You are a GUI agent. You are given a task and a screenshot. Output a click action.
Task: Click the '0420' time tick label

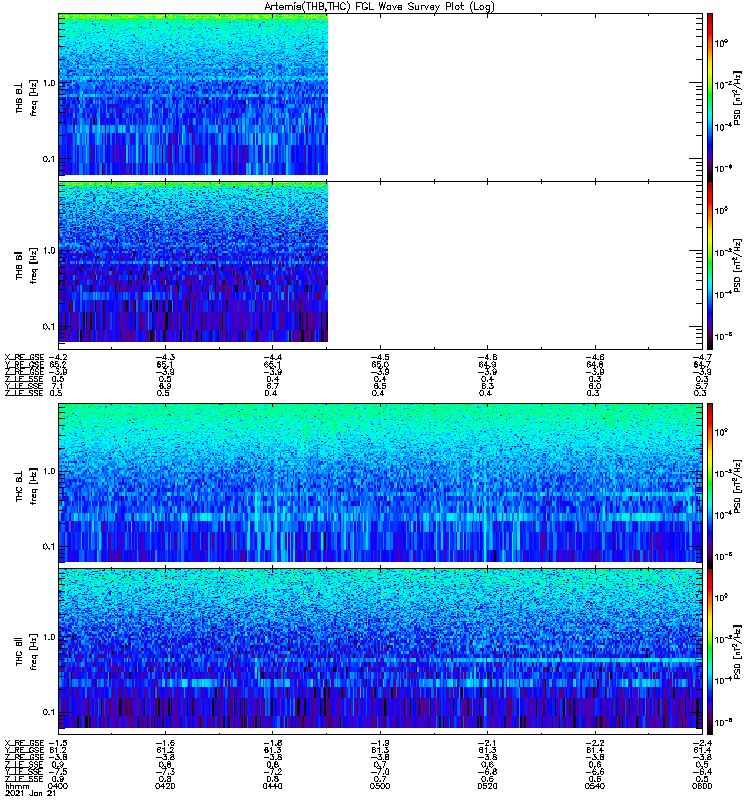[165, 786]
